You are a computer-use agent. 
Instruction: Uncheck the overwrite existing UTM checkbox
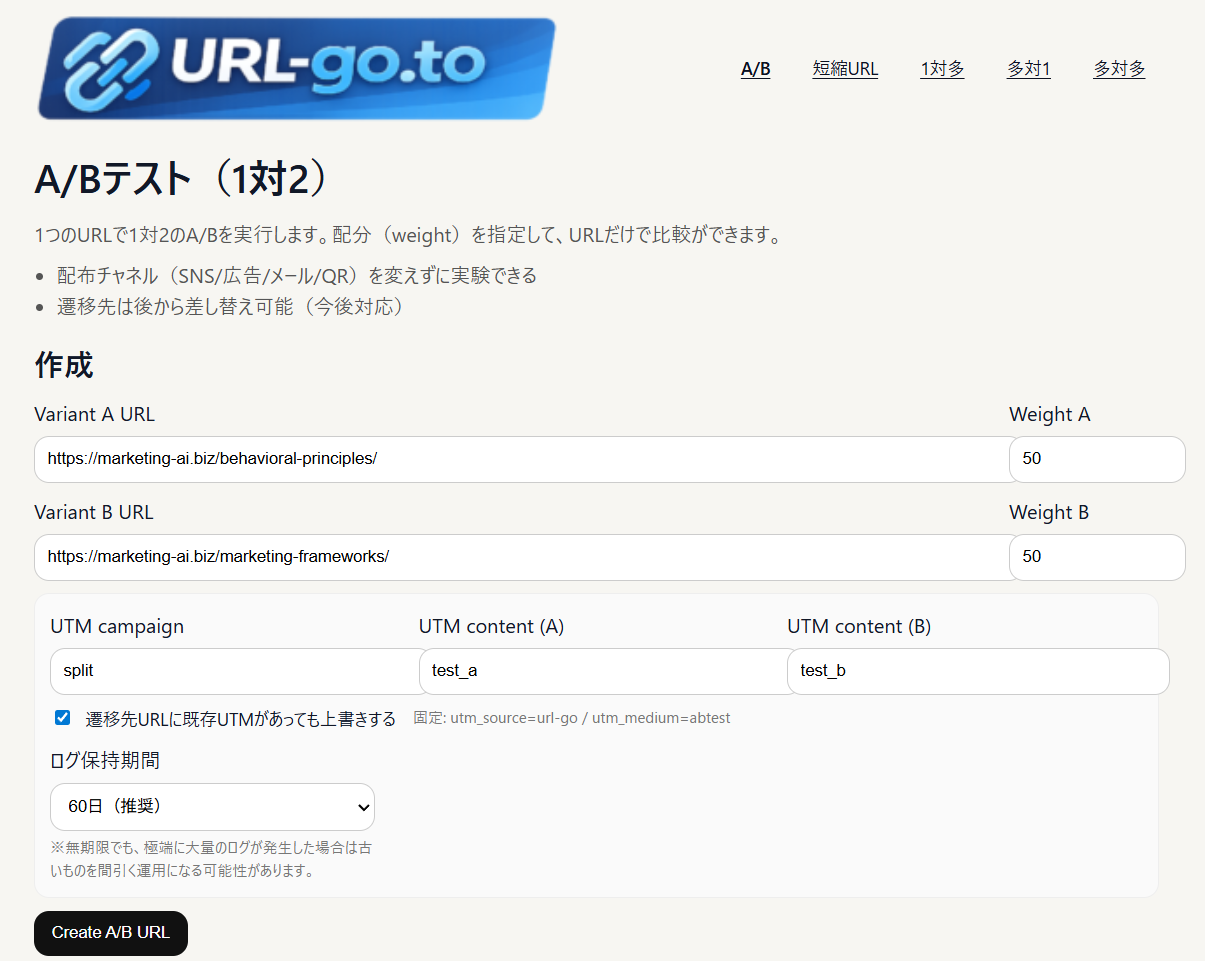(x=63, y=718)
